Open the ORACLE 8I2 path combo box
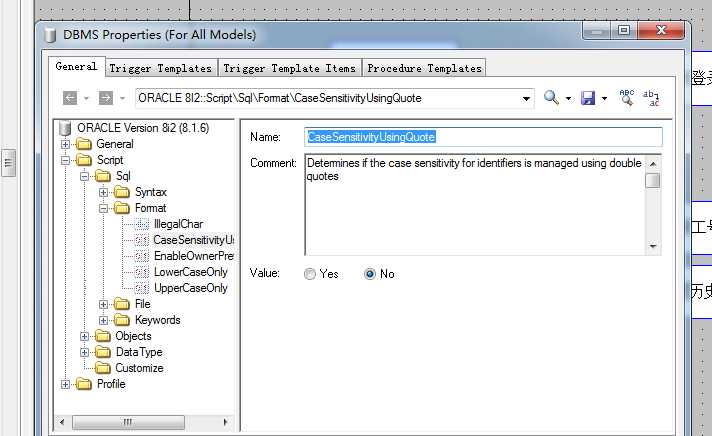This screenshot has height=436, width=712. 526,99
